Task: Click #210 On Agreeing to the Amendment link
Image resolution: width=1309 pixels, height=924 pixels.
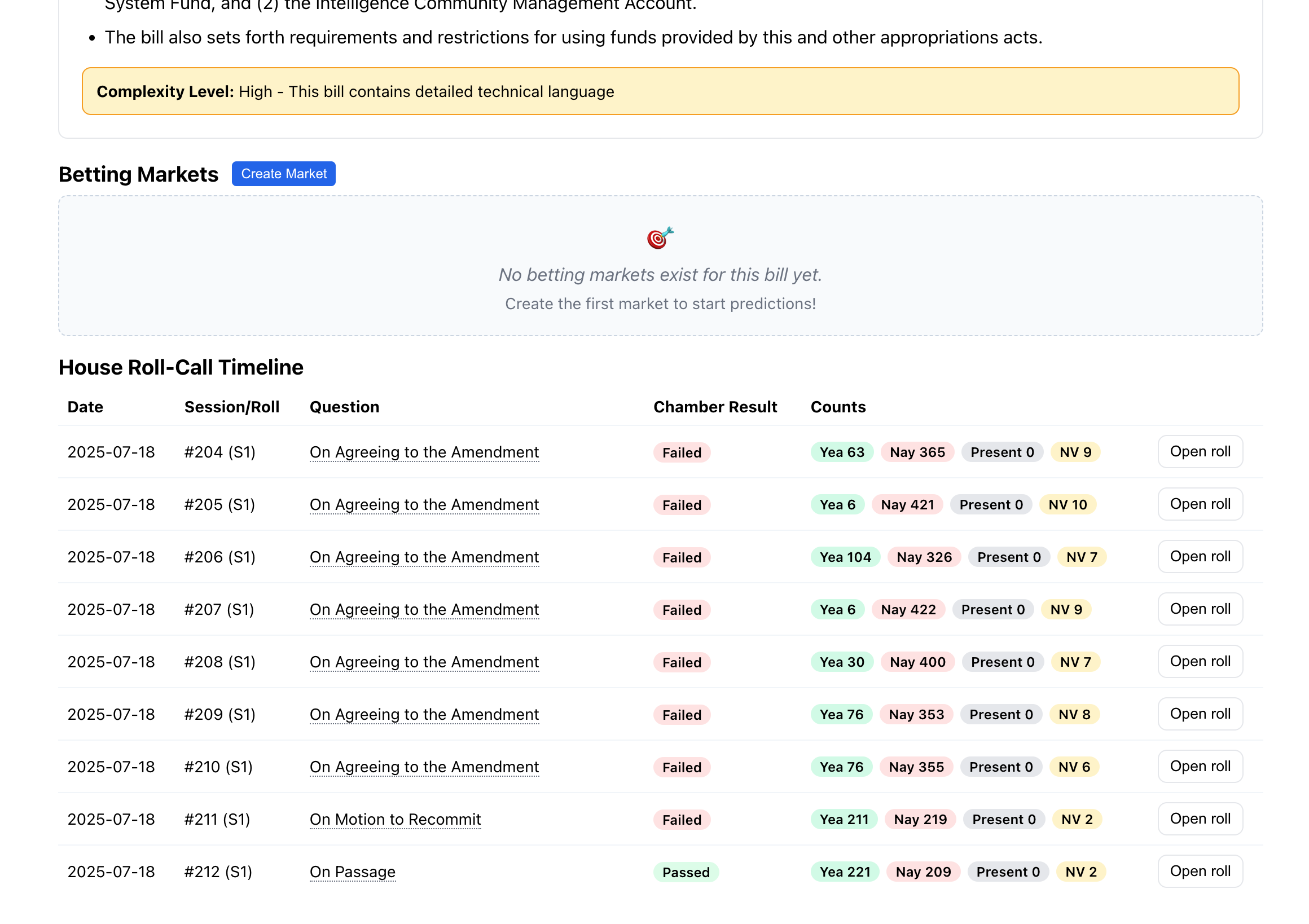Action: pyautogui.click(x=424, y=767)
